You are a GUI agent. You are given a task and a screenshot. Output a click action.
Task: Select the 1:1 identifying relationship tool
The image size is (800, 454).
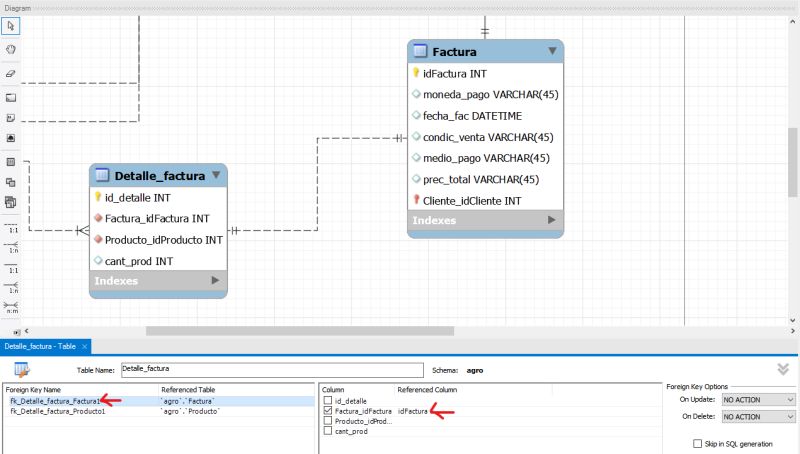click(11, 267)
